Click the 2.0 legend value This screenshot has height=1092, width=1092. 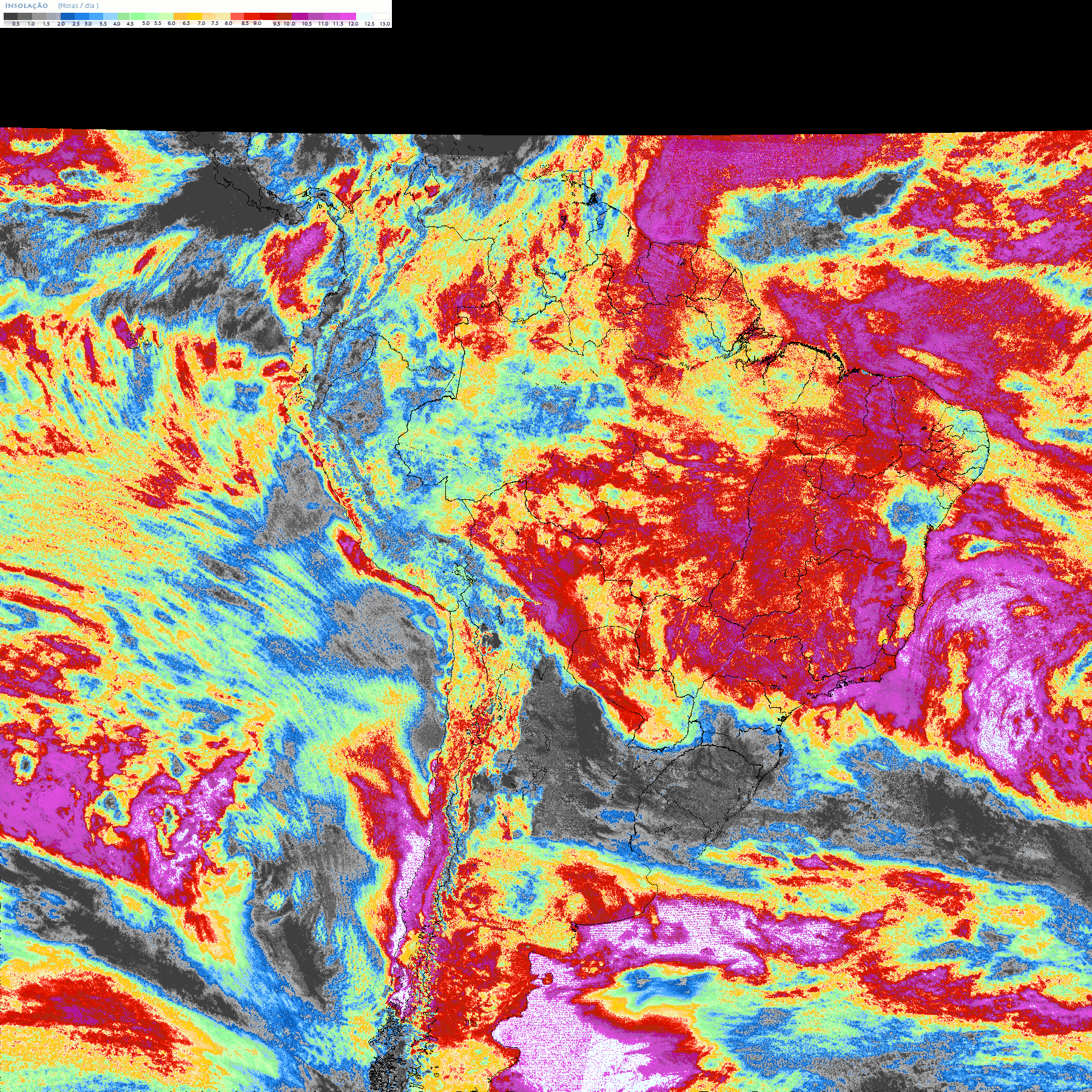[61, 24]
